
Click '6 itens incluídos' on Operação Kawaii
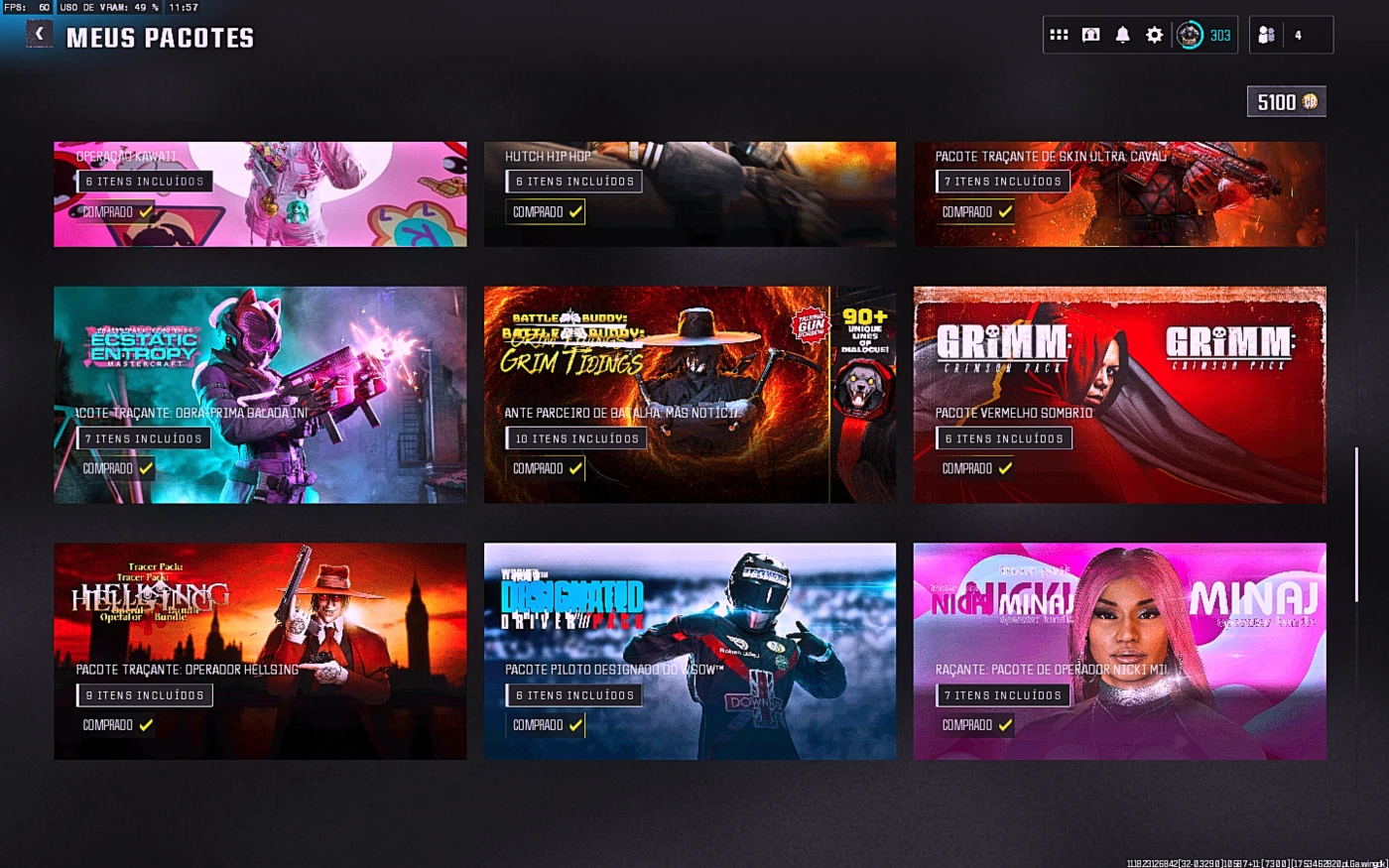145,182
